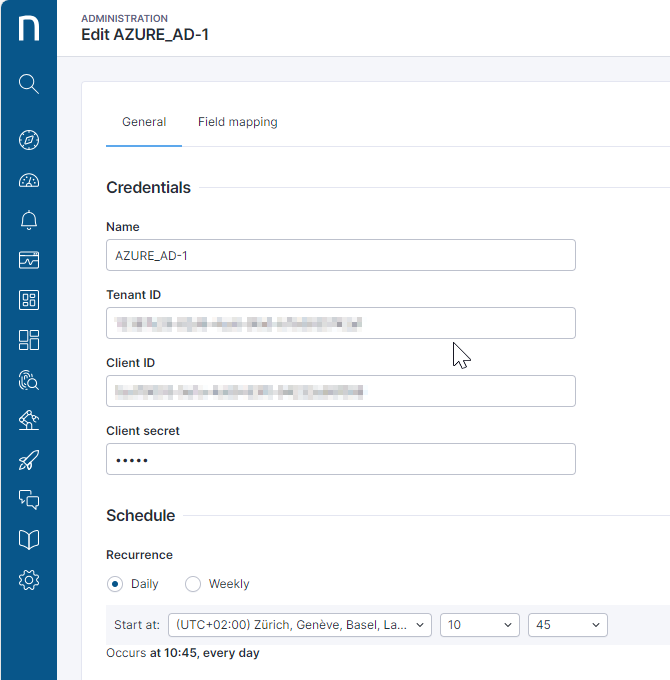This screenshot has width=670, height=680.
Task: Open the time zone dropdown
Action: [x=300, y=625]
